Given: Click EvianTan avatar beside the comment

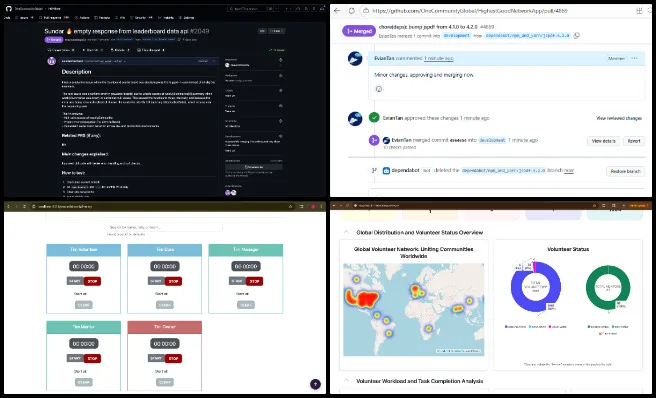Looking at the screenshot, I should pyautogui.click(x=355, y=59).
